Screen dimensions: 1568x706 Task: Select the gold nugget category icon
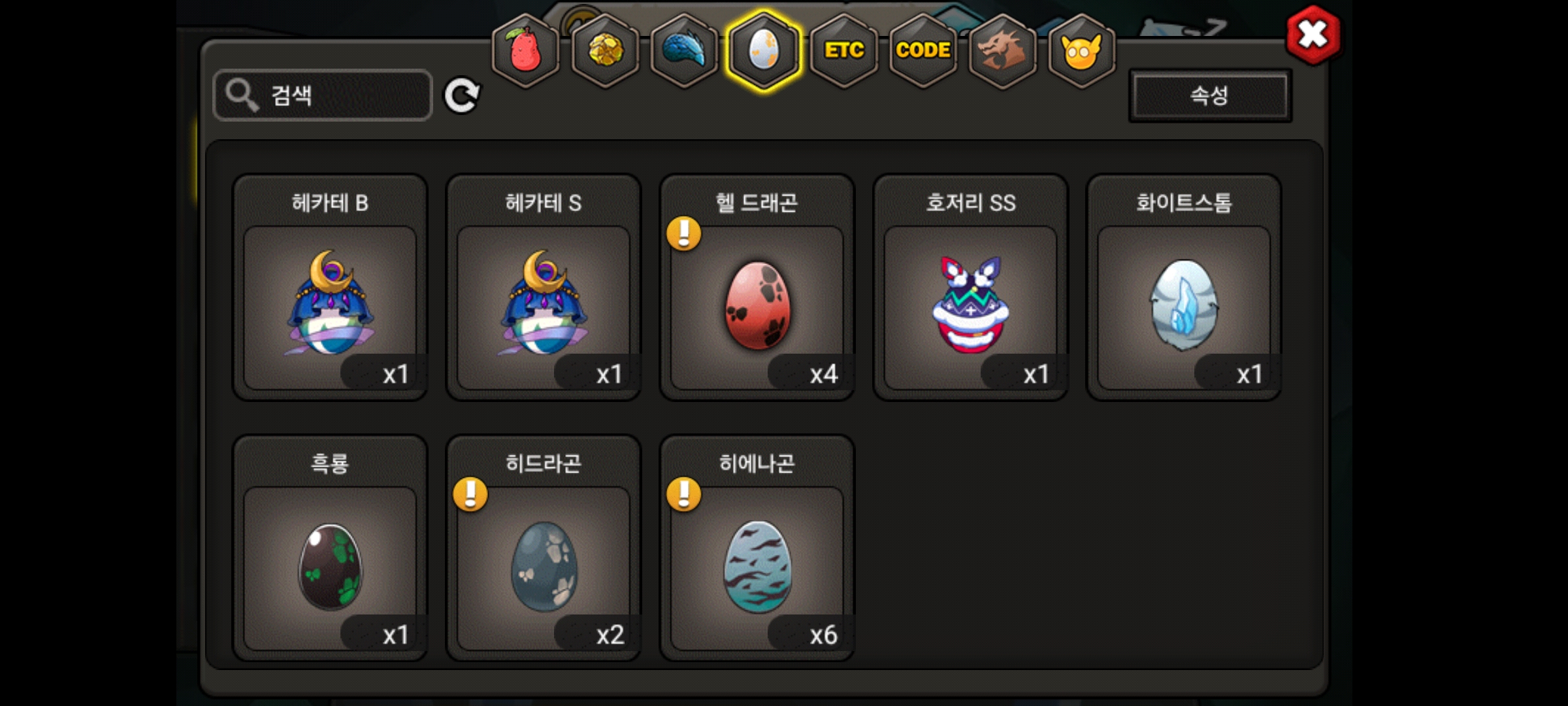[x=605, y=50]
